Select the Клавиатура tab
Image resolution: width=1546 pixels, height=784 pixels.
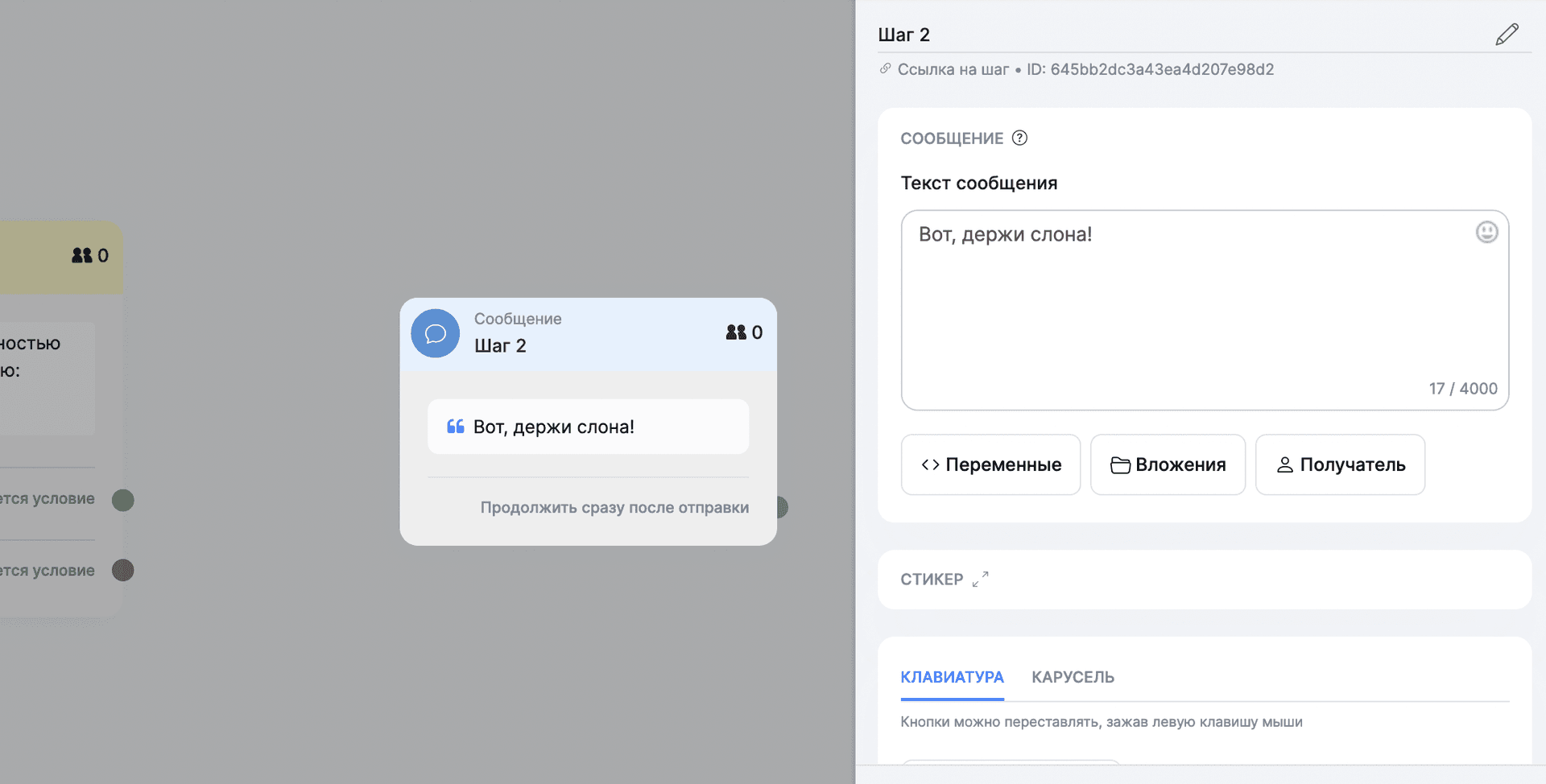pyautogui.click(x=952, y=677)
